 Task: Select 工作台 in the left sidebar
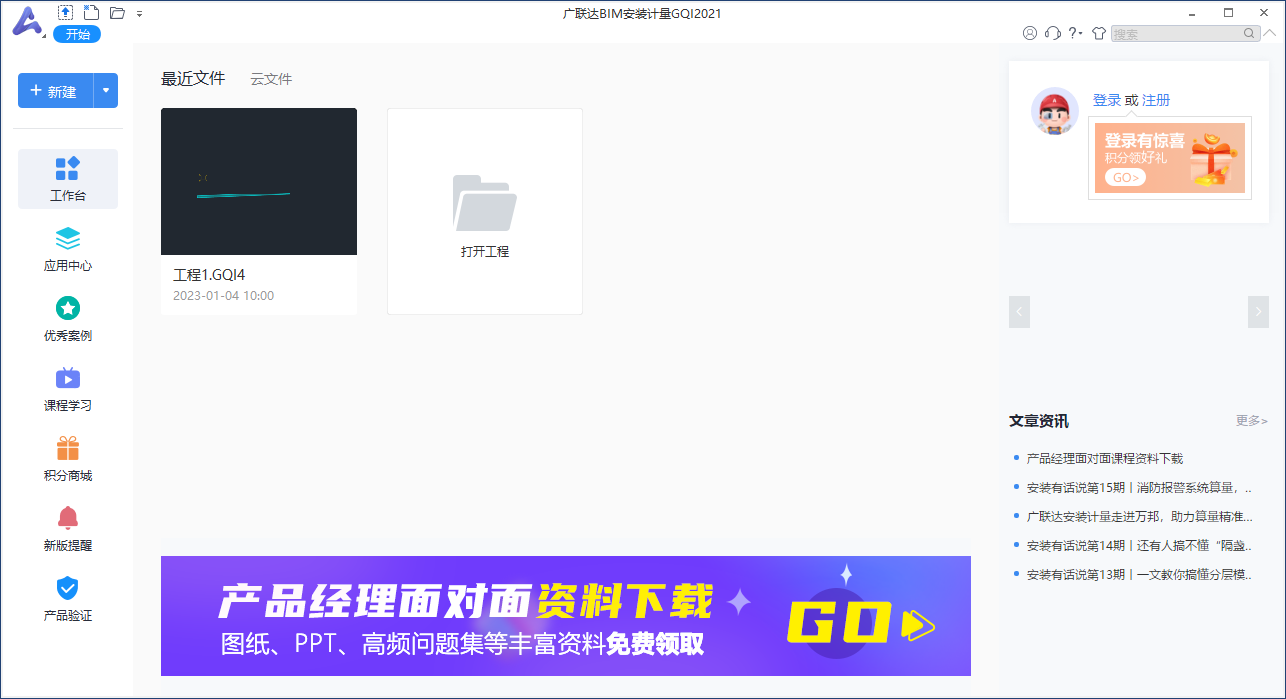coord(67,178)
